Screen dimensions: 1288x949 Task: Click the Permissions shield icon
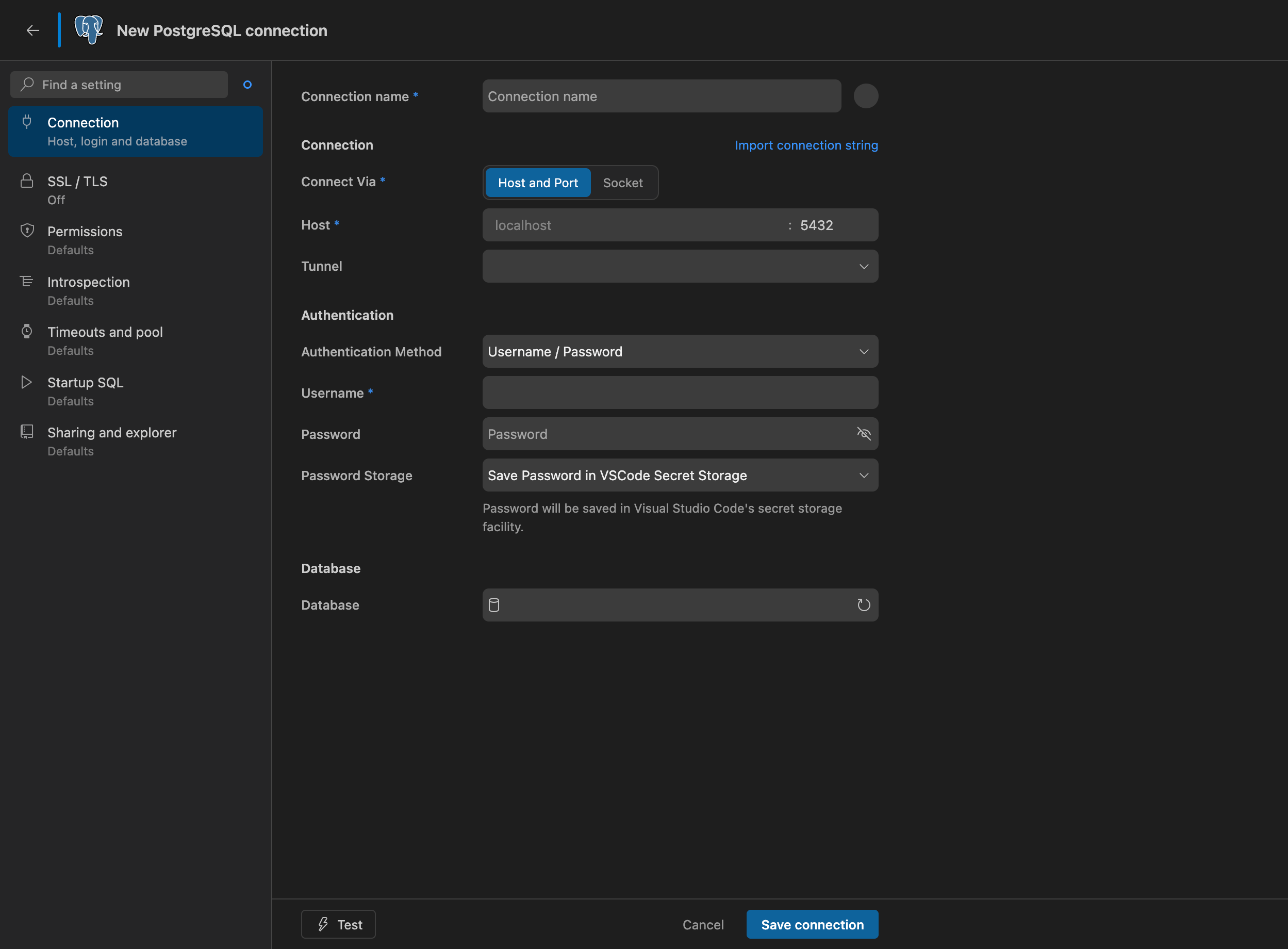[27, 231]
